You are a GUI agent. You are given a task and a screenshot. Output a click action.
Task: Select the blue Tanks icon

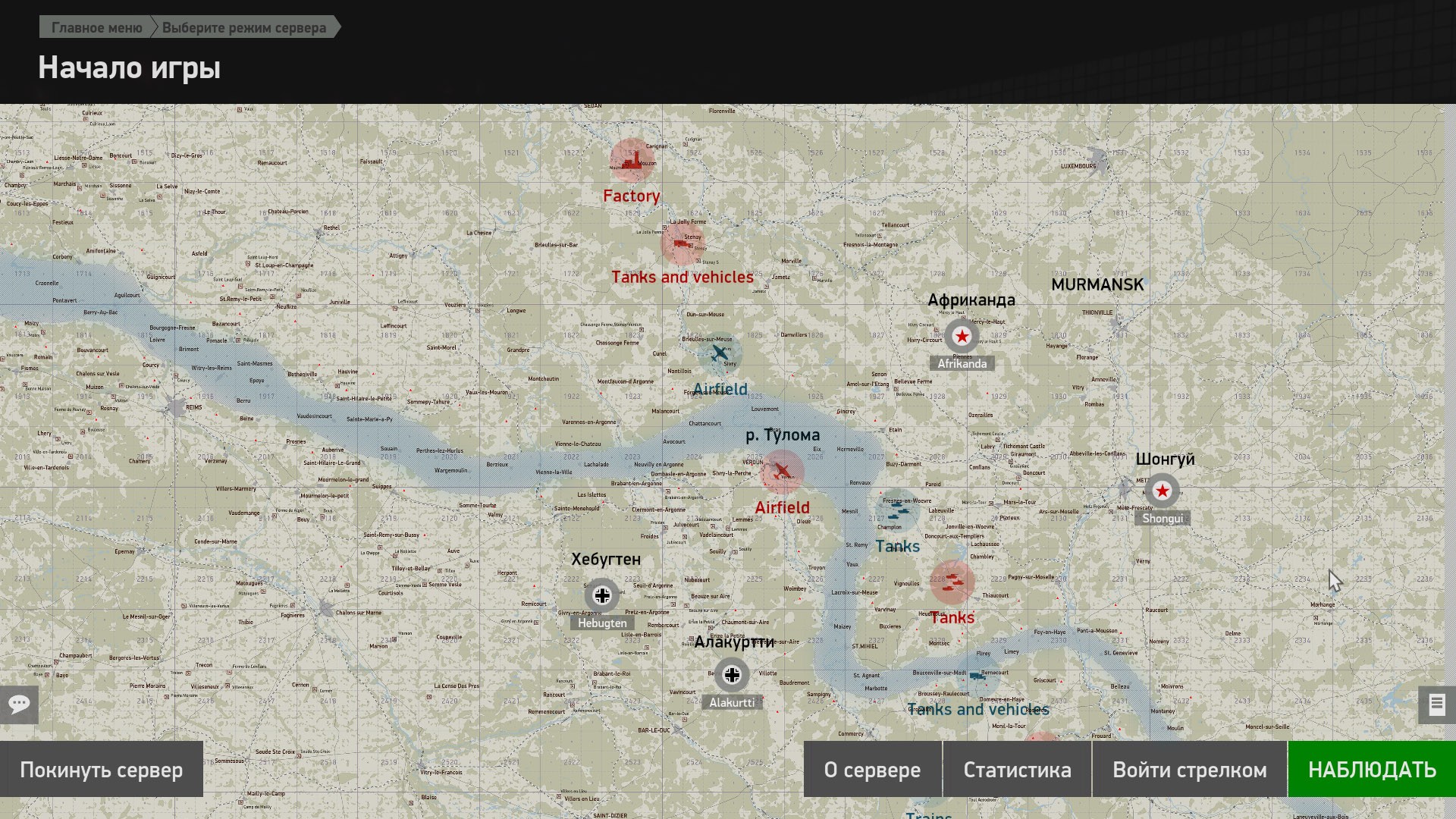pyautogui.click(x=897, y=512)
